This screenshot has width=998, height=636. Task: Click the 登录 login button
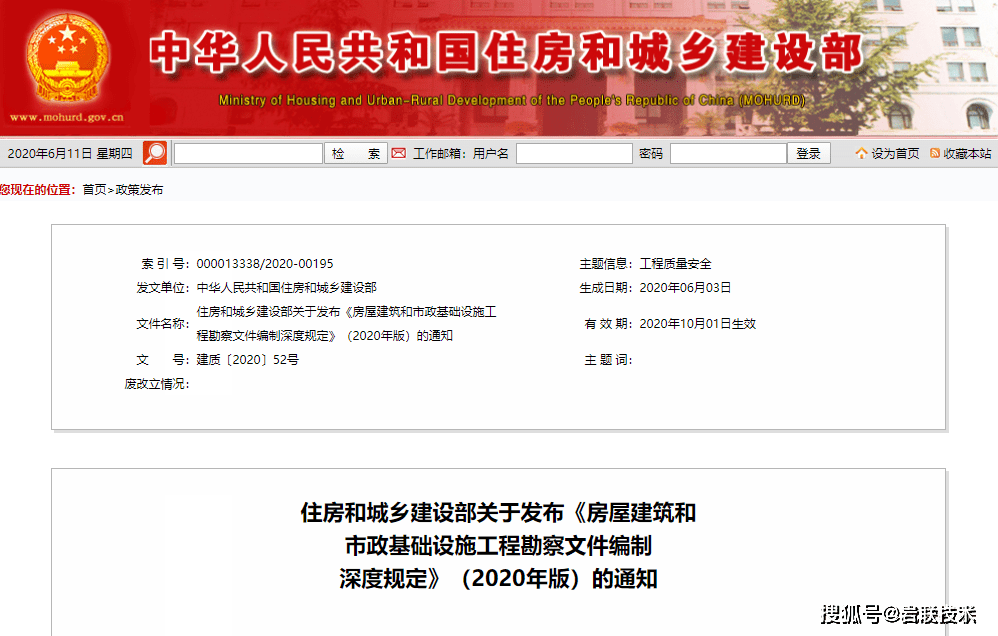click(808, 153)
